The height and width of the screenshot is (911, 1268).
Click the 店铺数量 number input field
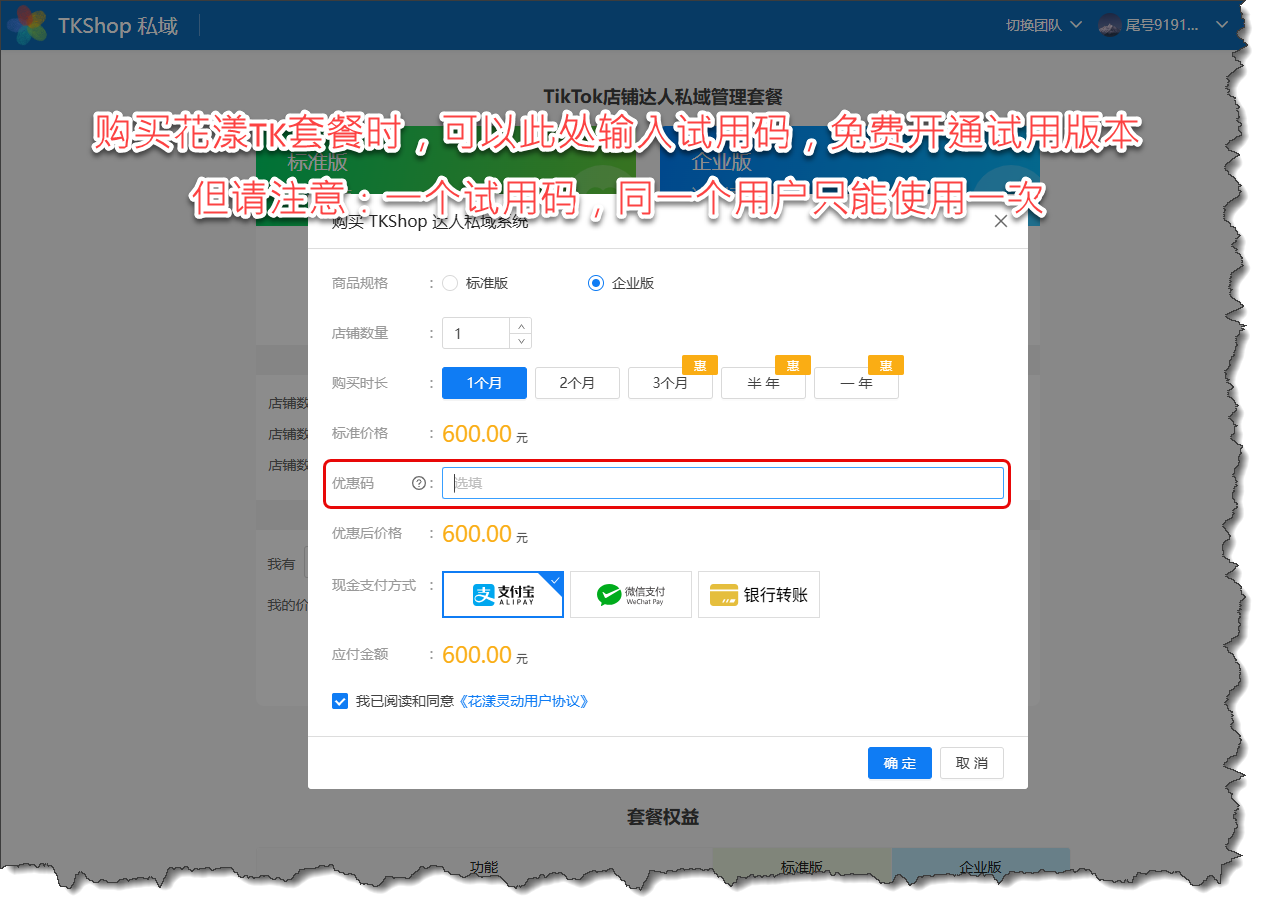[x=476, y=333]
